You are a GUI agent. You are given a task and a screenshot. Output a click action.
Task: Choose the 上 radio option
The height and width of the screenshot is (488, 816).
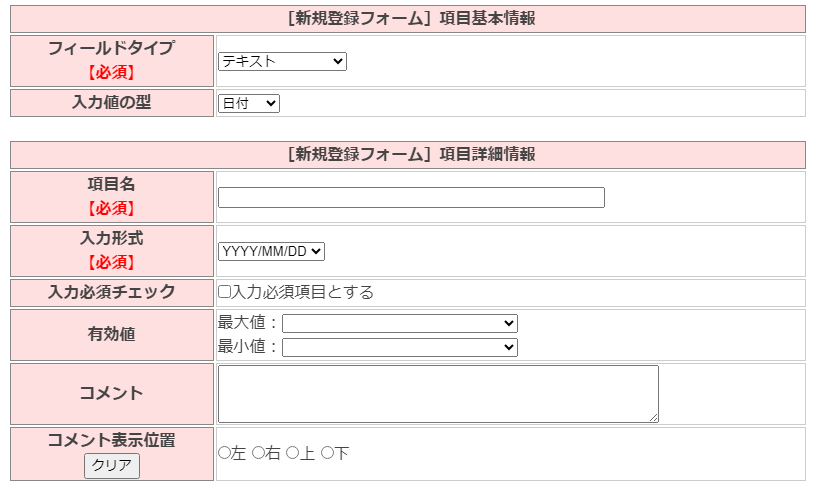click(x=292, y=453)
